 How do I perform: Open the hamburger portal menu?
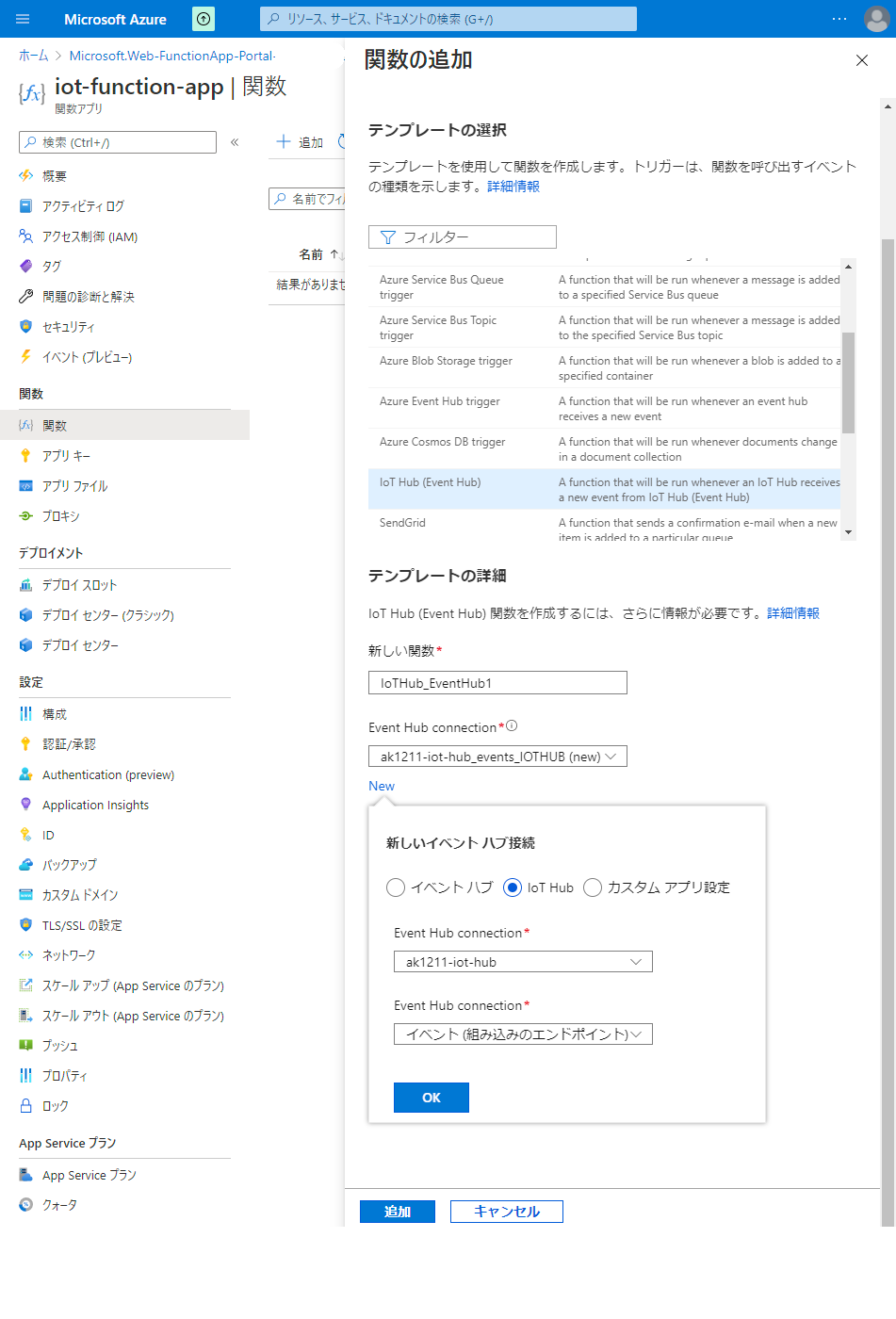pos(23,19)
